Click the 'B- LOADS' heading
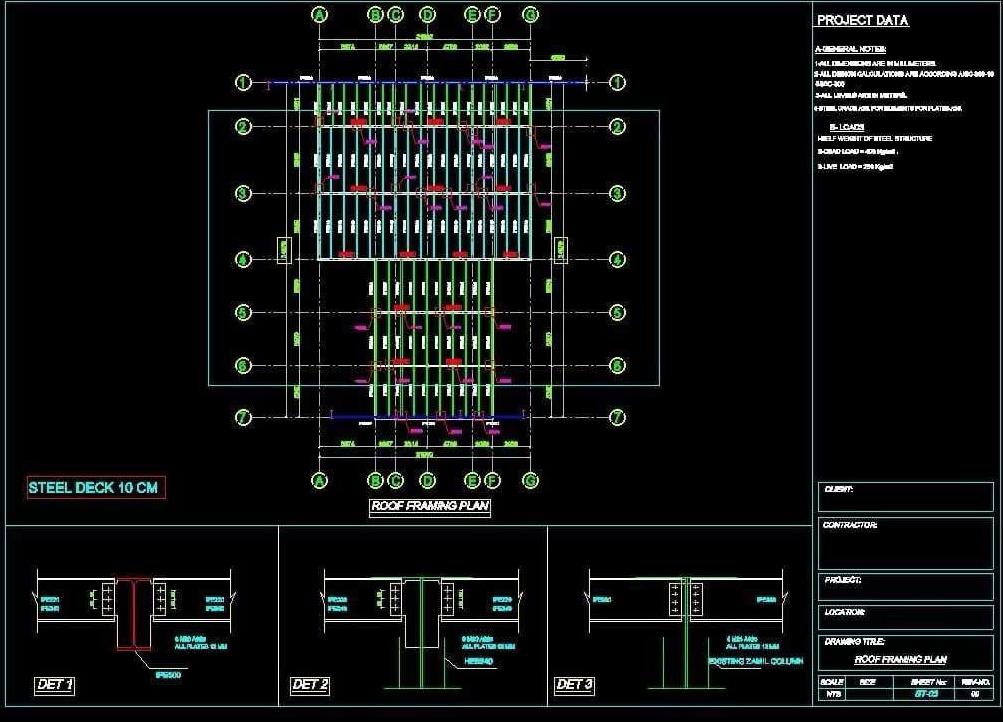The width and height of the screenshot is (1003, 722). coord(847,127)
